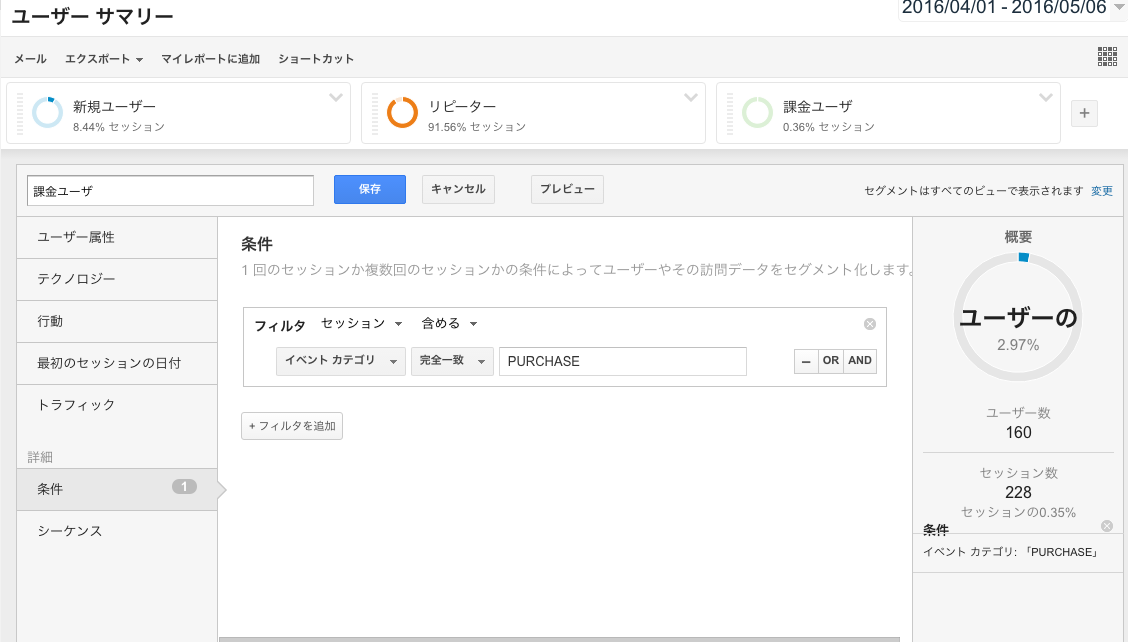The height and width of the screenshot is (642, 1128).
Task: Remove the filter using the X icon
Action: coord(869,324)
